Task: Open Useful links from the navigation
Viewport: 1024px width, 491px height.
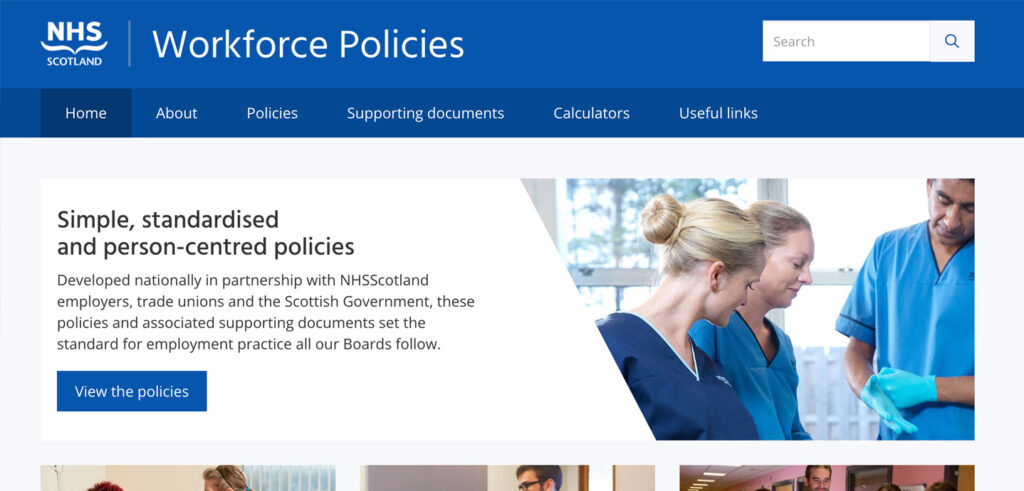Action: coord(718,113)
